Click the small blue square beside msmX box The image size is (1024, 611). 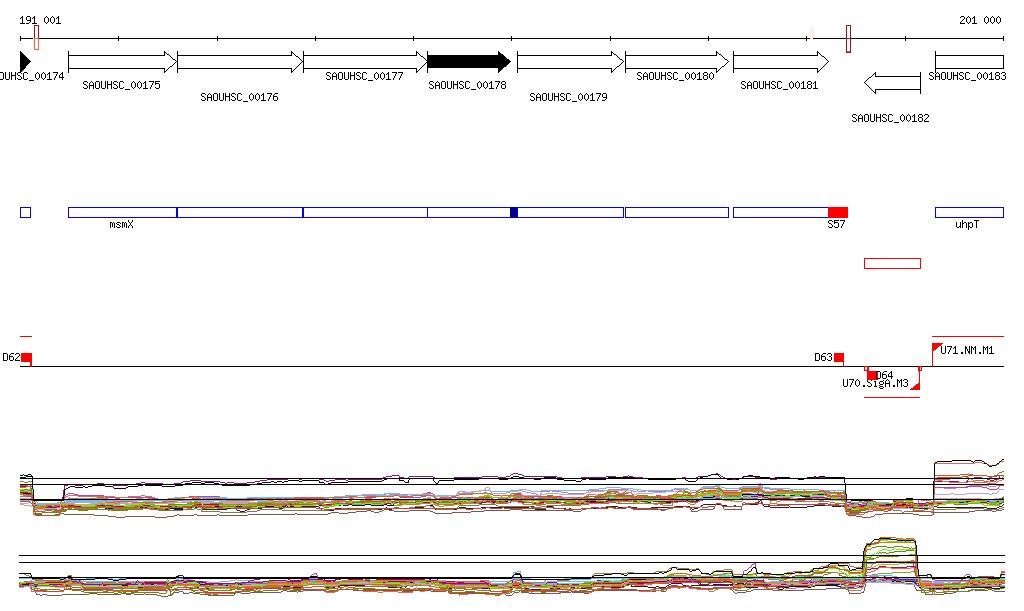click(25, 212)
